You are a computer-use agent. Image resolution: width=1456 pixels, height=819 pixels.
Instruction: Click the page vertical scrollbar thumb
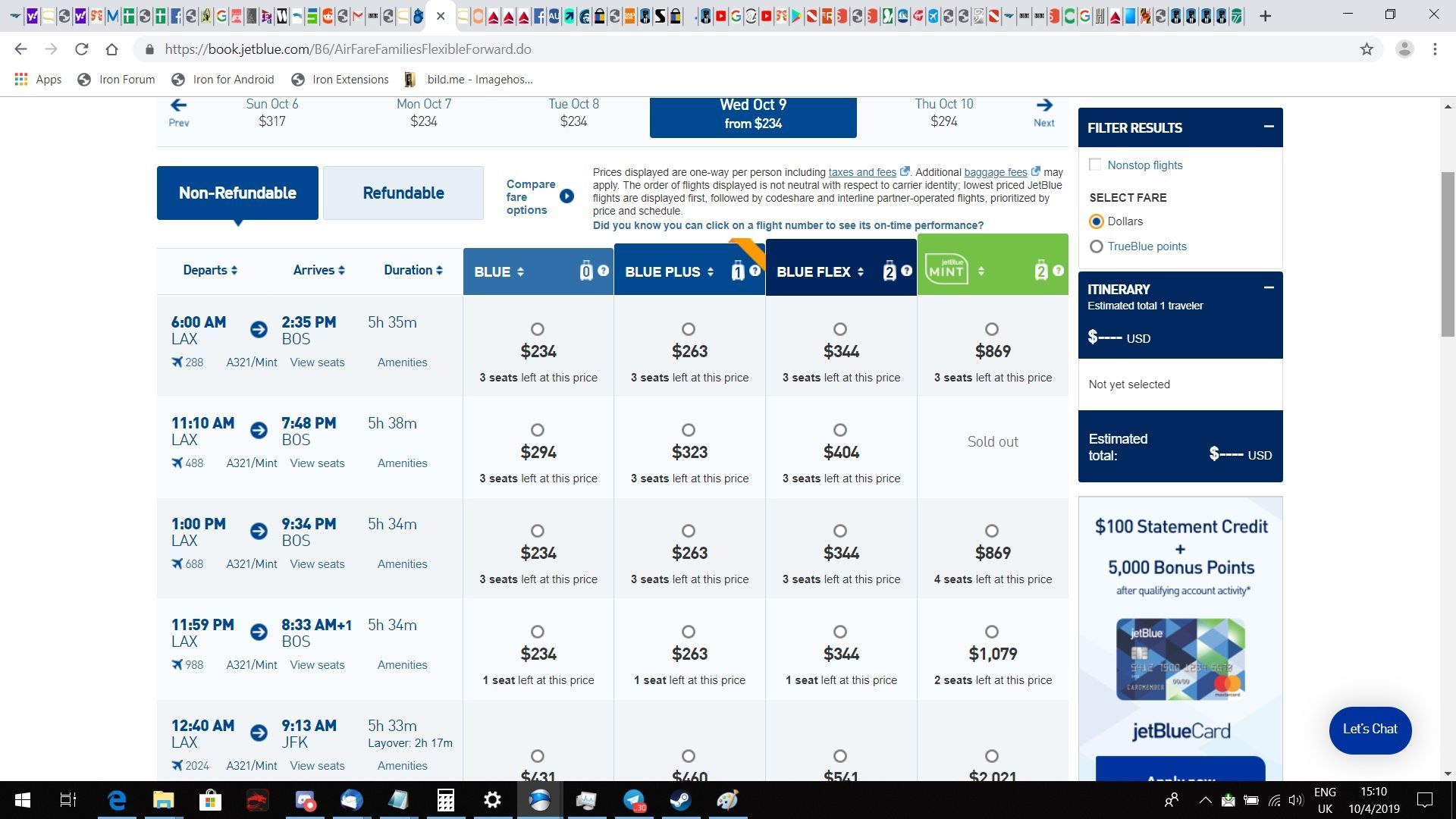[x=1448, y=254]
